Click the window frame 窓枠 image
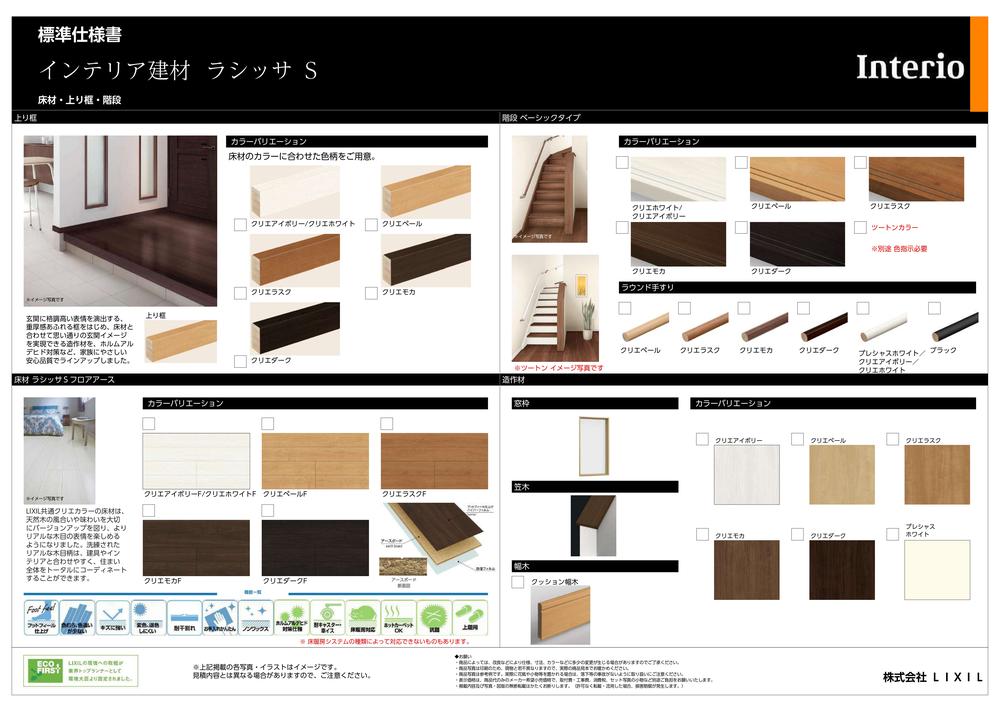1000x707 pixels. click(594, 446)
